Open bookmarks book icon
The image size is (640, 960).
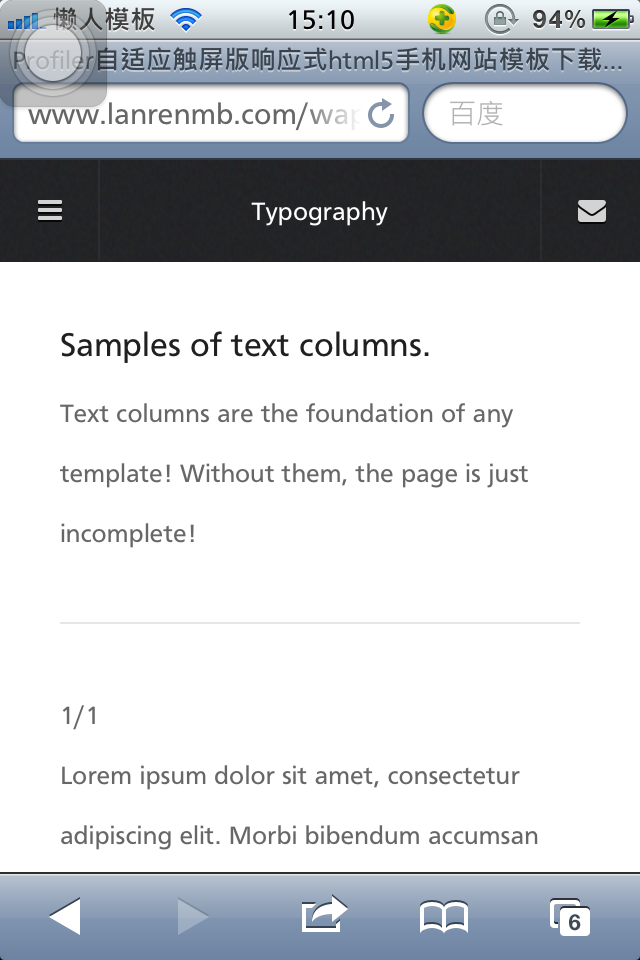pos(444,917)
